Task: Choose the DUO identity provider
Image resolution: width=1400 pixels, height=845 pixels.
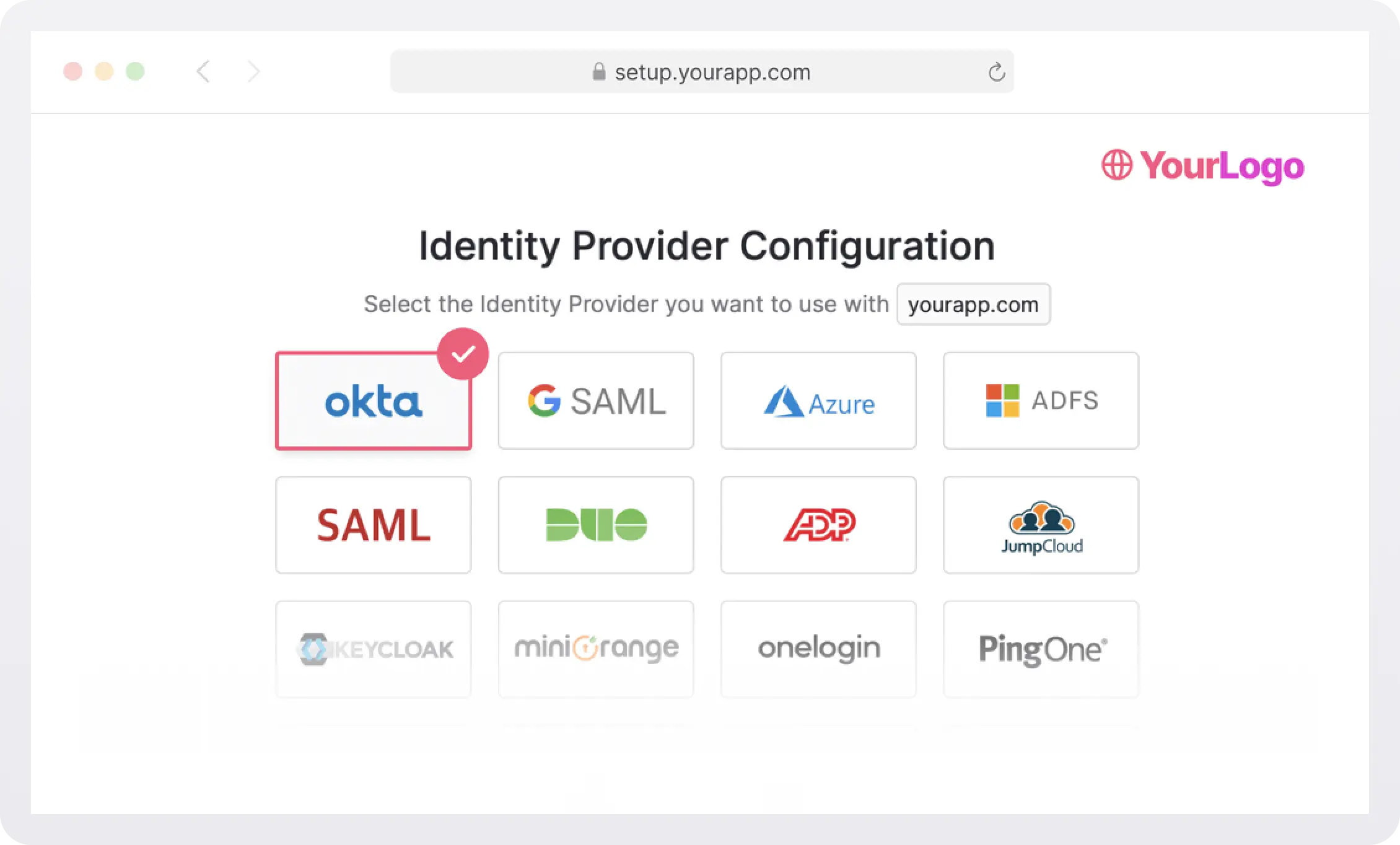Action: click(595, 525)
